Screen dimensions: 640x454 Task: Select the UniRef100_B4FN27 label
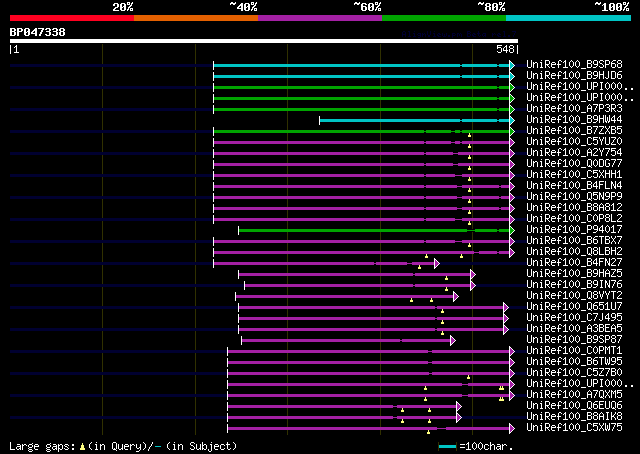pyautogui.click(x=574, y=263)
